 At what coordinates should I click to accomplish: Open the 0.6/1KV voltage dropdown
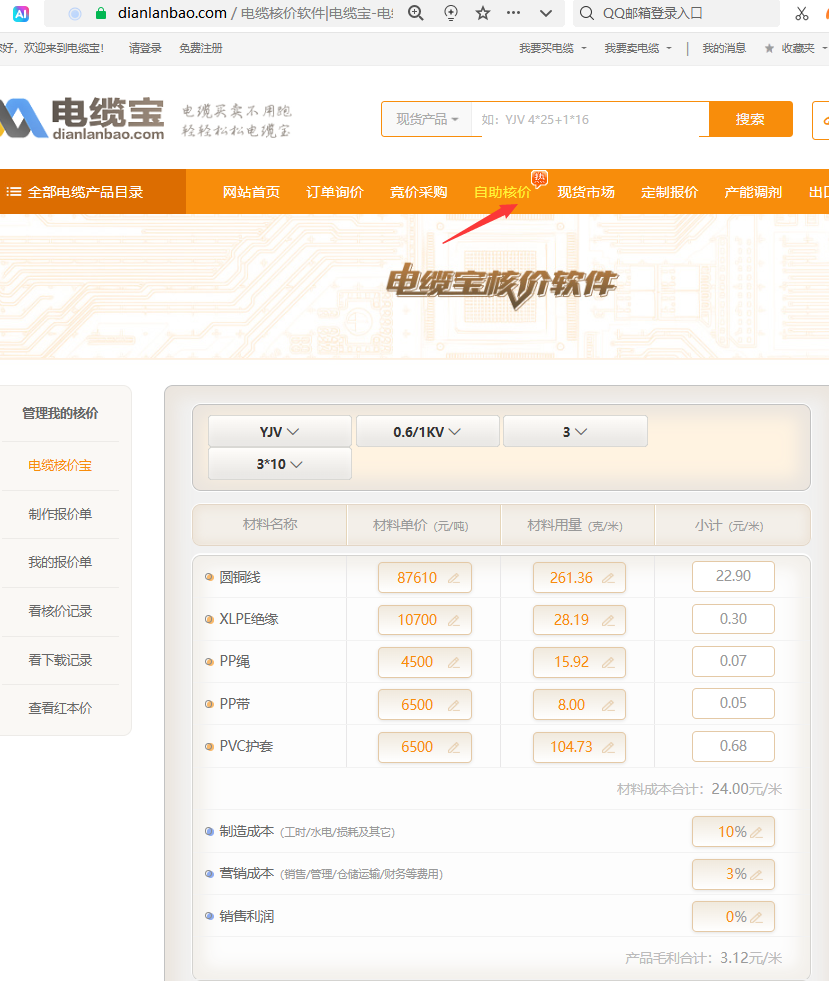(427, 432)
